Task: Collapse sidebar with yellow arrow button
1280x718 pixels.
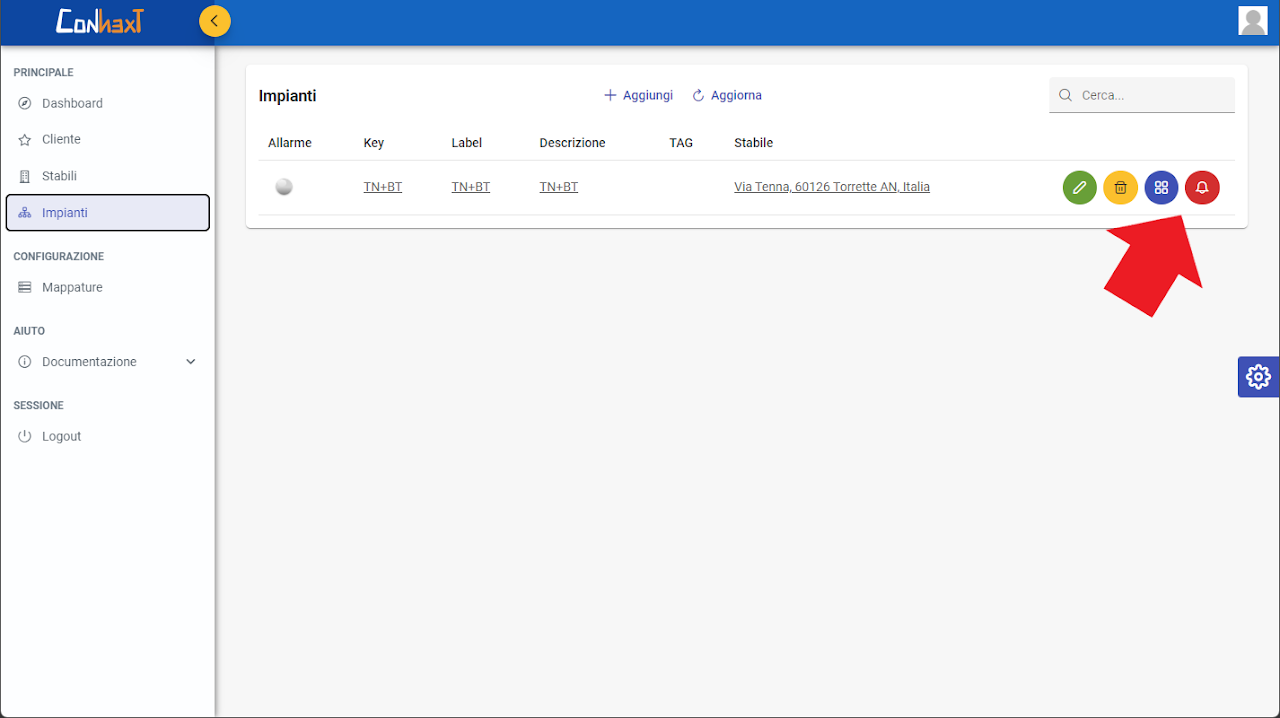Action: pyautogui.click(x=214, y=21)
